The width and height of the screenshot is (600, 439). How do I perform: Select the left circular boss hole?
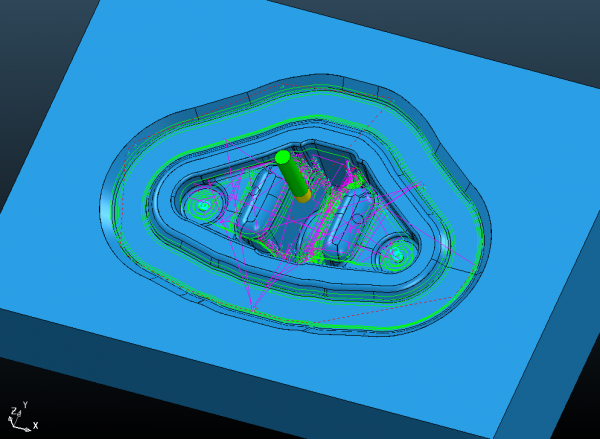point(204,206)
